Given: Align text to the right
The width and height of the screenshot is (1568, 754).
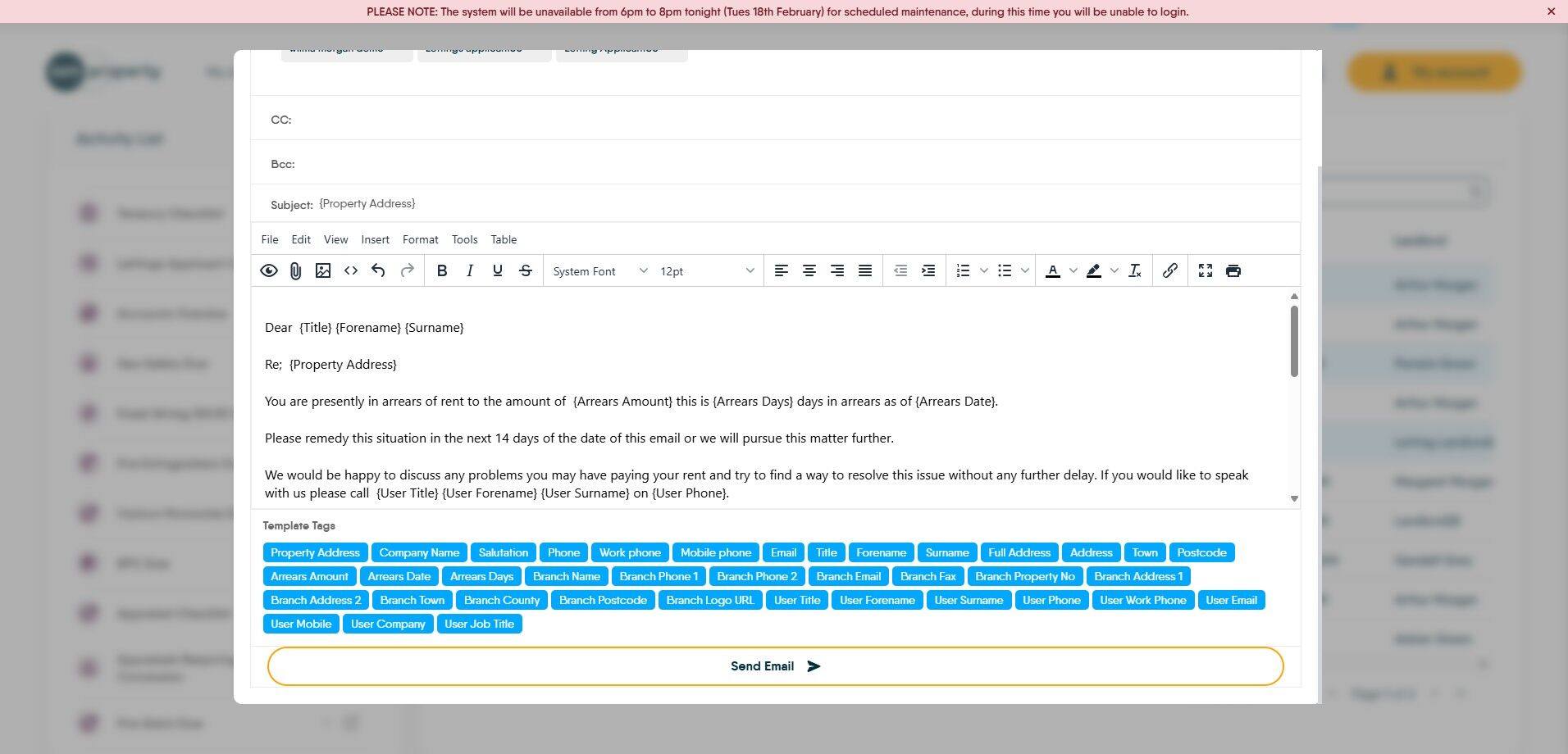Looking at the screenshot, I should click(x=837, y=270).
